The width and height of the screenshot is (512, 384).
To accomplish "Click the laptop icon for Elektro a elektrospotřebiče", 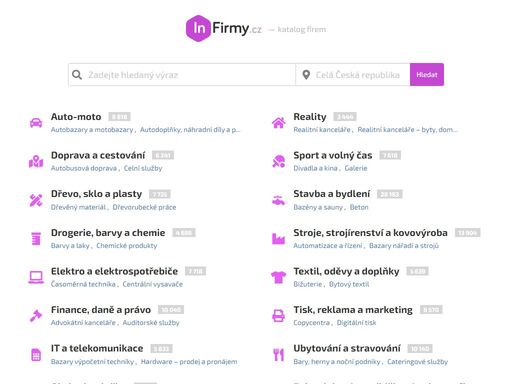I will click(x=36, y=277).
